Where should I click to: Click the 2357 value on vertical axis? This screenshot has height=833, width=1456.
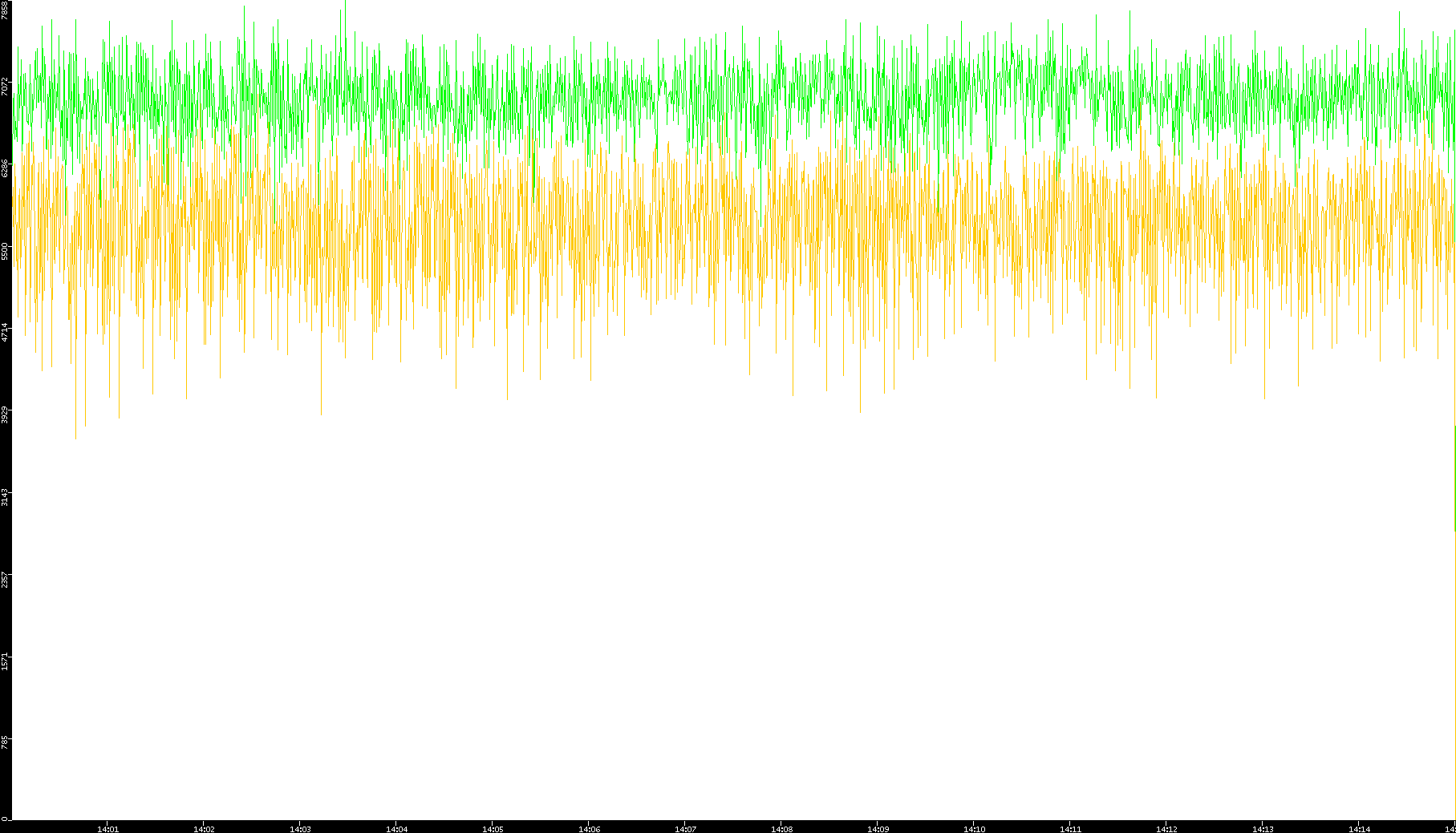6,579
